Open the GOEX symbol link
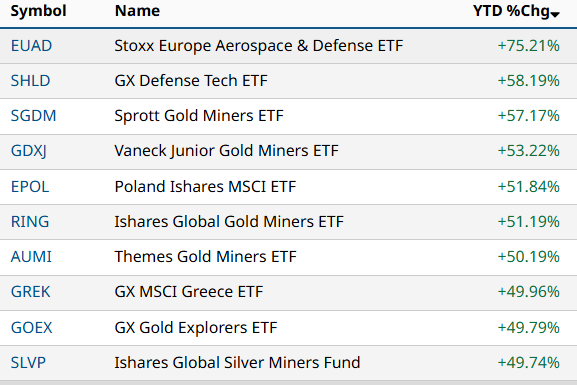Screen dimensions: 577x385 tap(31, 328)
